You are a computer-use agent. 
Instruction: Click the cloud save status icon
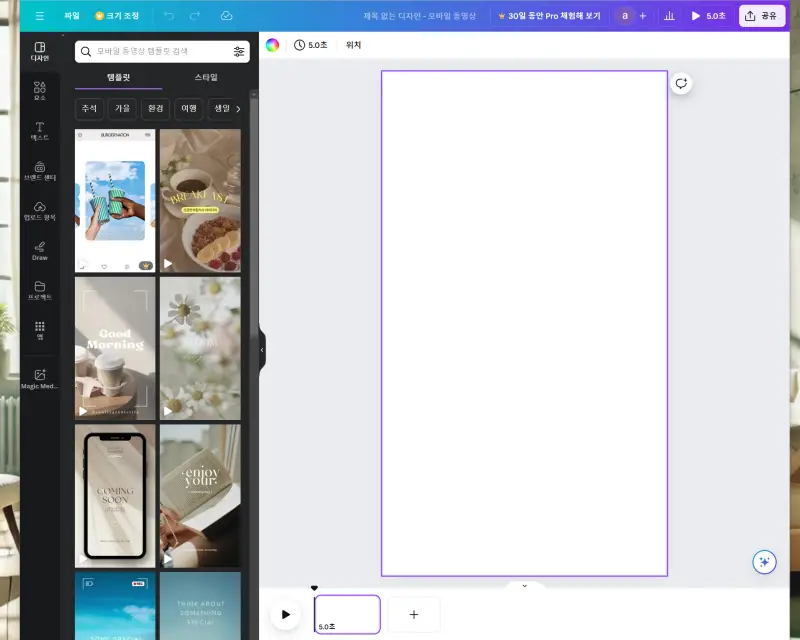pos(227,16)
